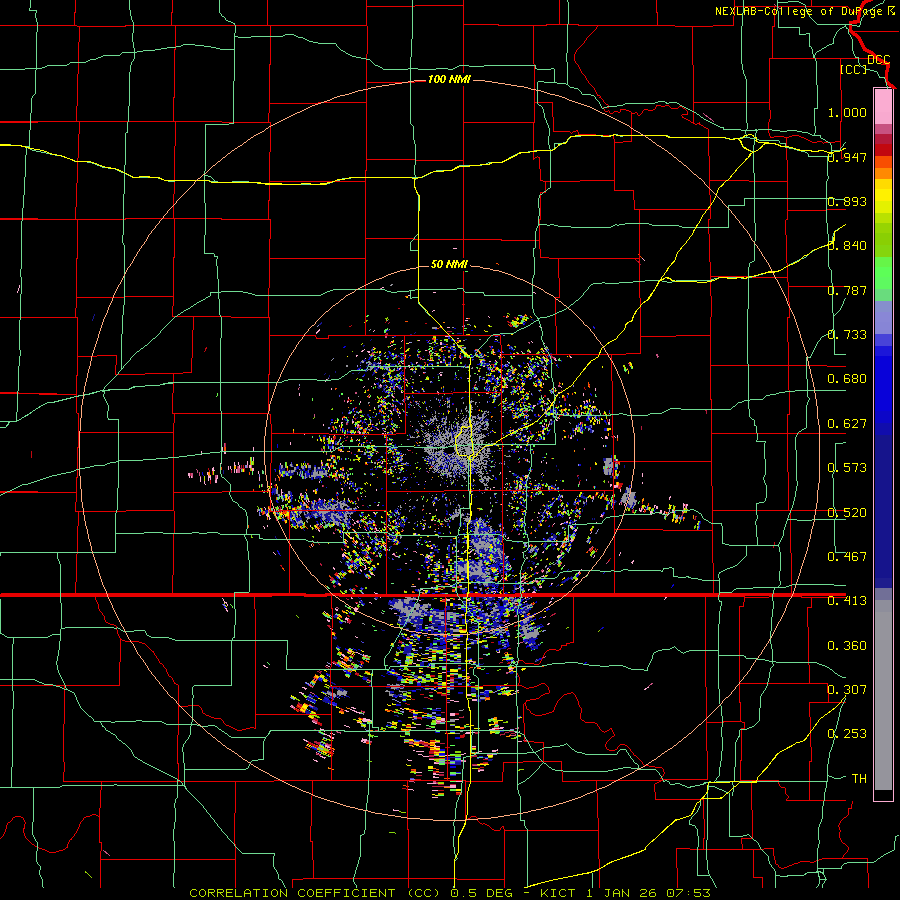This screenshot has height=900, width=900.
Task: Select the 0.573 scale value
Action: 847,468
